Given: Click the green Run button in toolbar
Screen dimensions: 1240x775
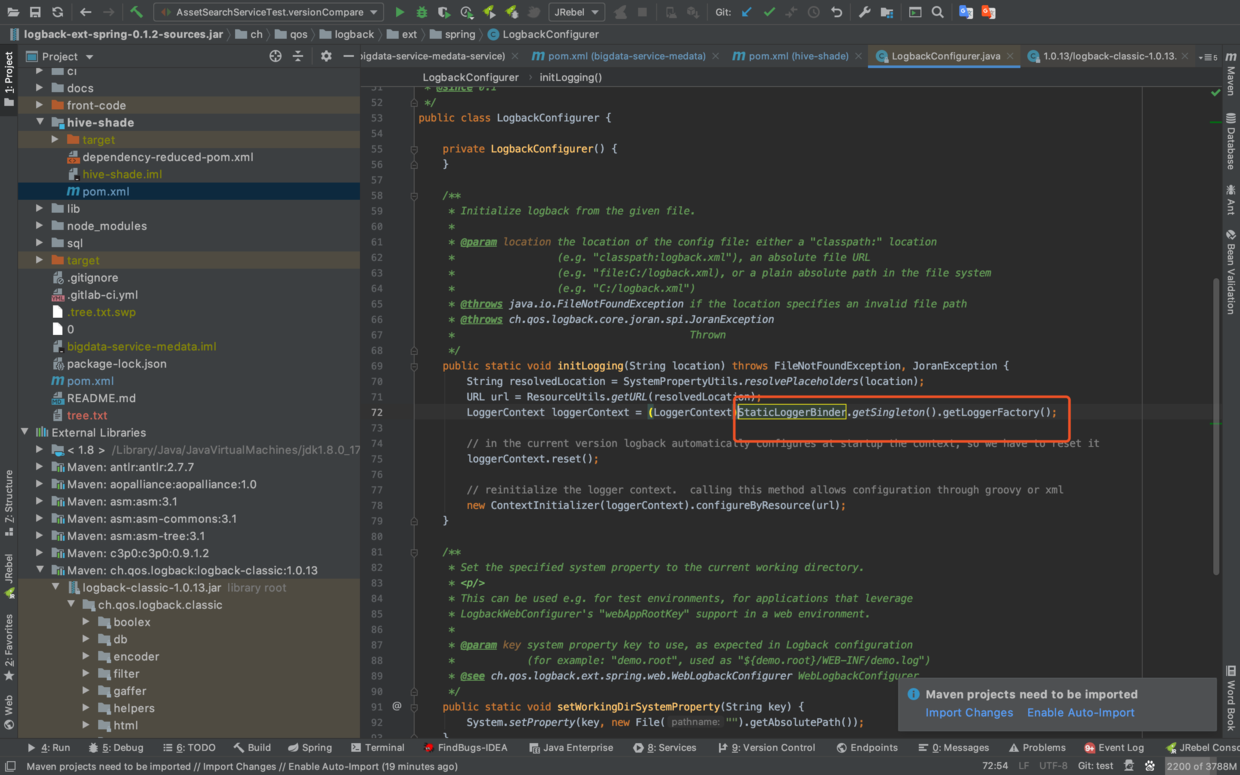Looking at the screenshot, I should (x=399, y=12).
